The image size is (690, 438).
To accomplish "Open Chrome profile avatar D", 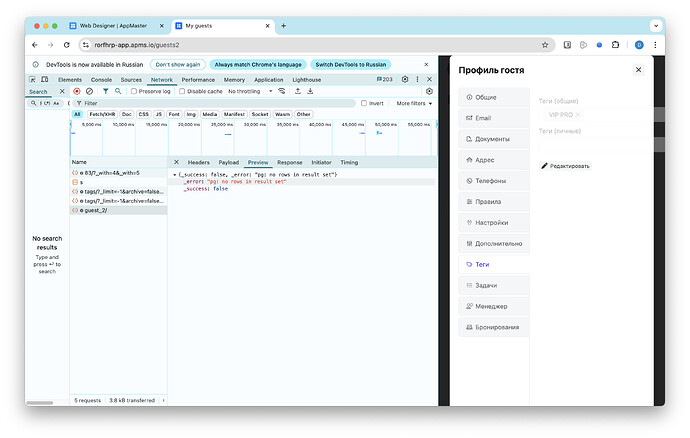I will [639, 45].
